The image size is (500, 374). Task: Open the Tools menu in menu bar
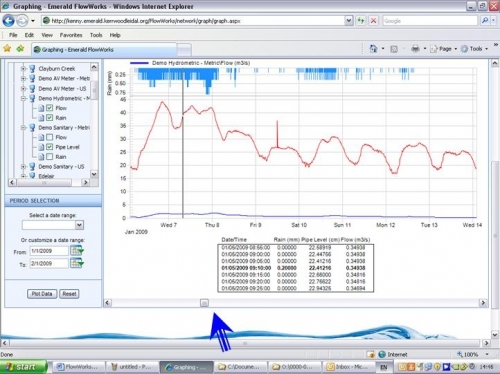pyautogui.click(x=96, y=35)
